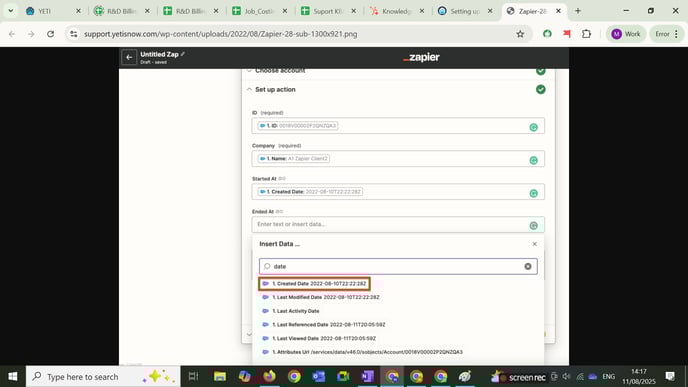Close the Insert Data panel
688x387 pixels.
534,244
